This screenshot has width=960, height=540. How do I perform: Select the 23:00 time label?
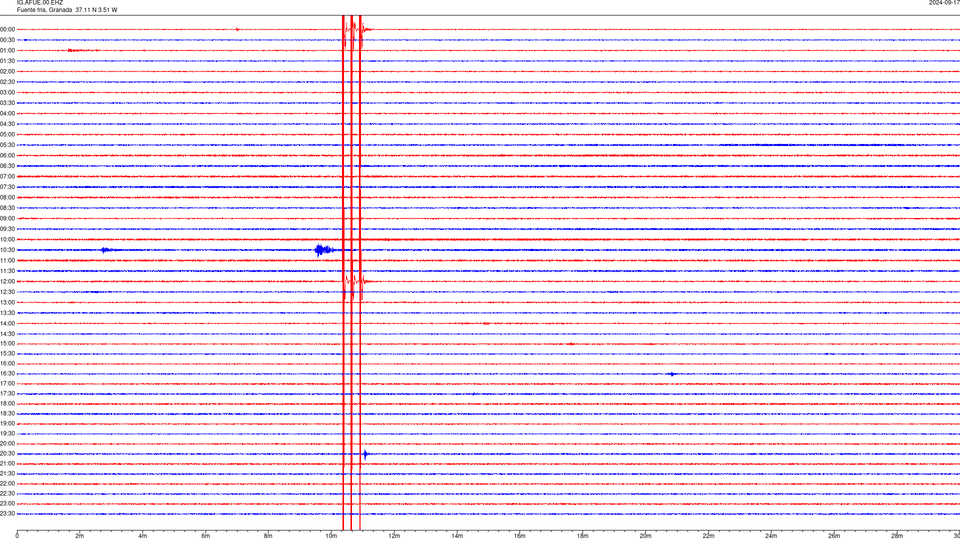(8, 504)
